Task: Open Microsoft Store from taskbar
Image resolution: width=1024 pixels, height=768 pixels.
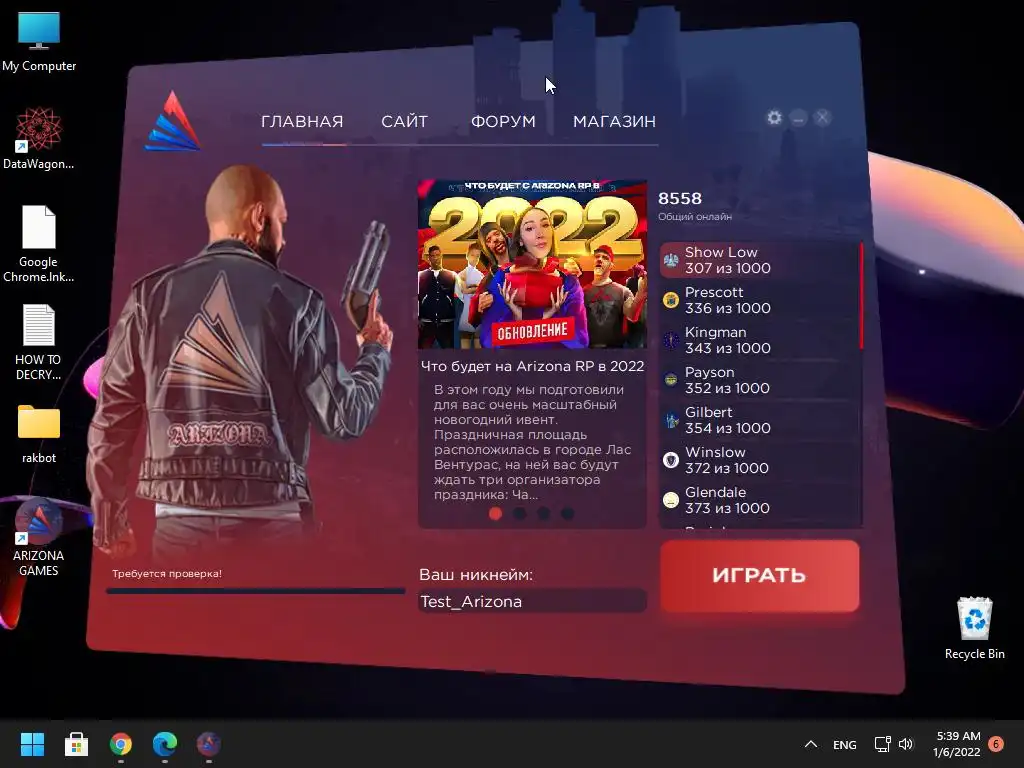Action: point(76,744)
